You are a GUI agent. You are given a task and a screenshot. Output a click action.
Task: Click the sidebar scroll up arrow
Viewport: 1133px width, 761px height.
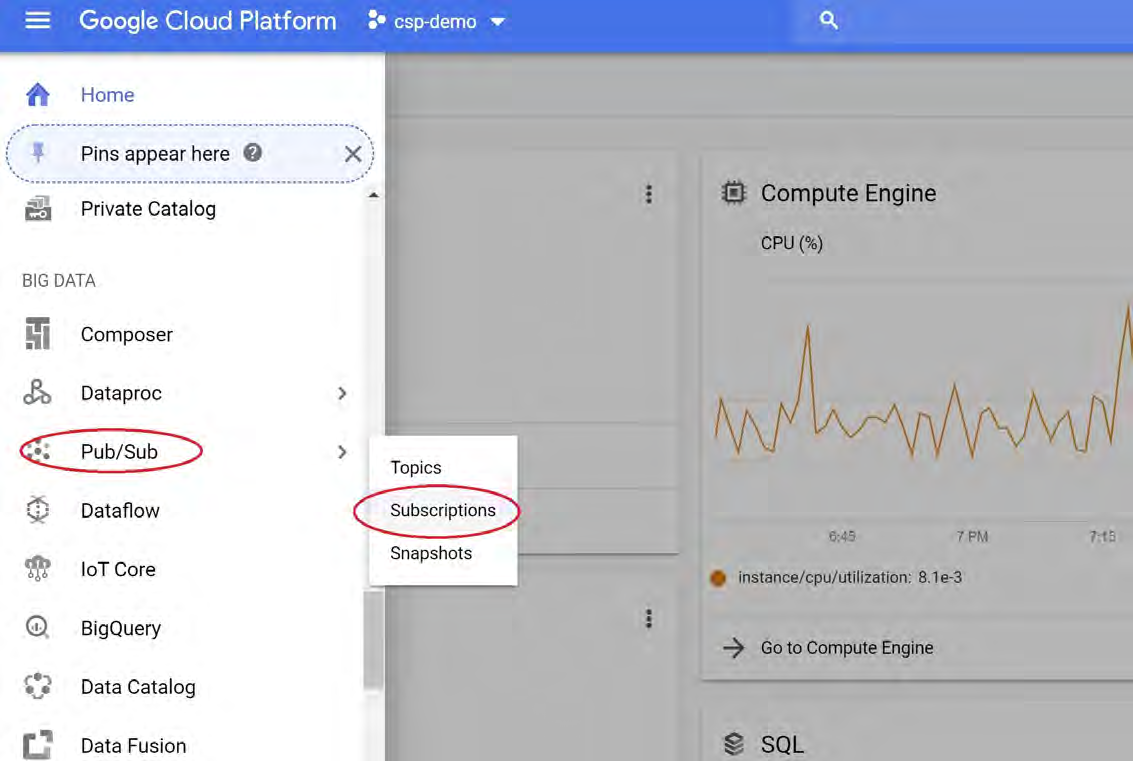pyautogui.click(x=373, y=195)
